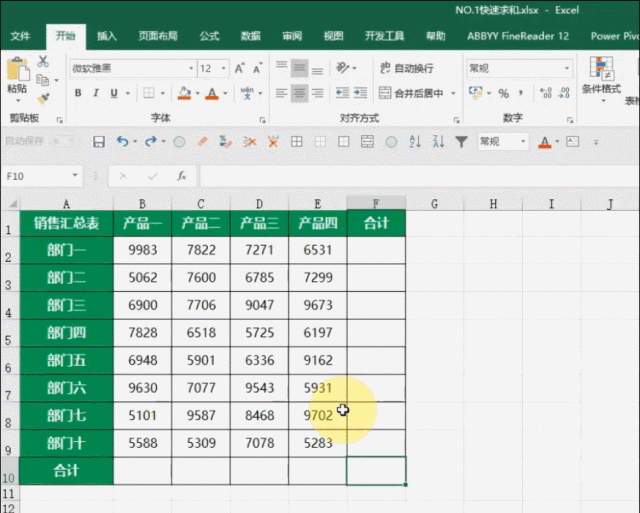640x513 pixels.
Task: Click the Save icon in quick access toolbar
Action: point(98,142)
